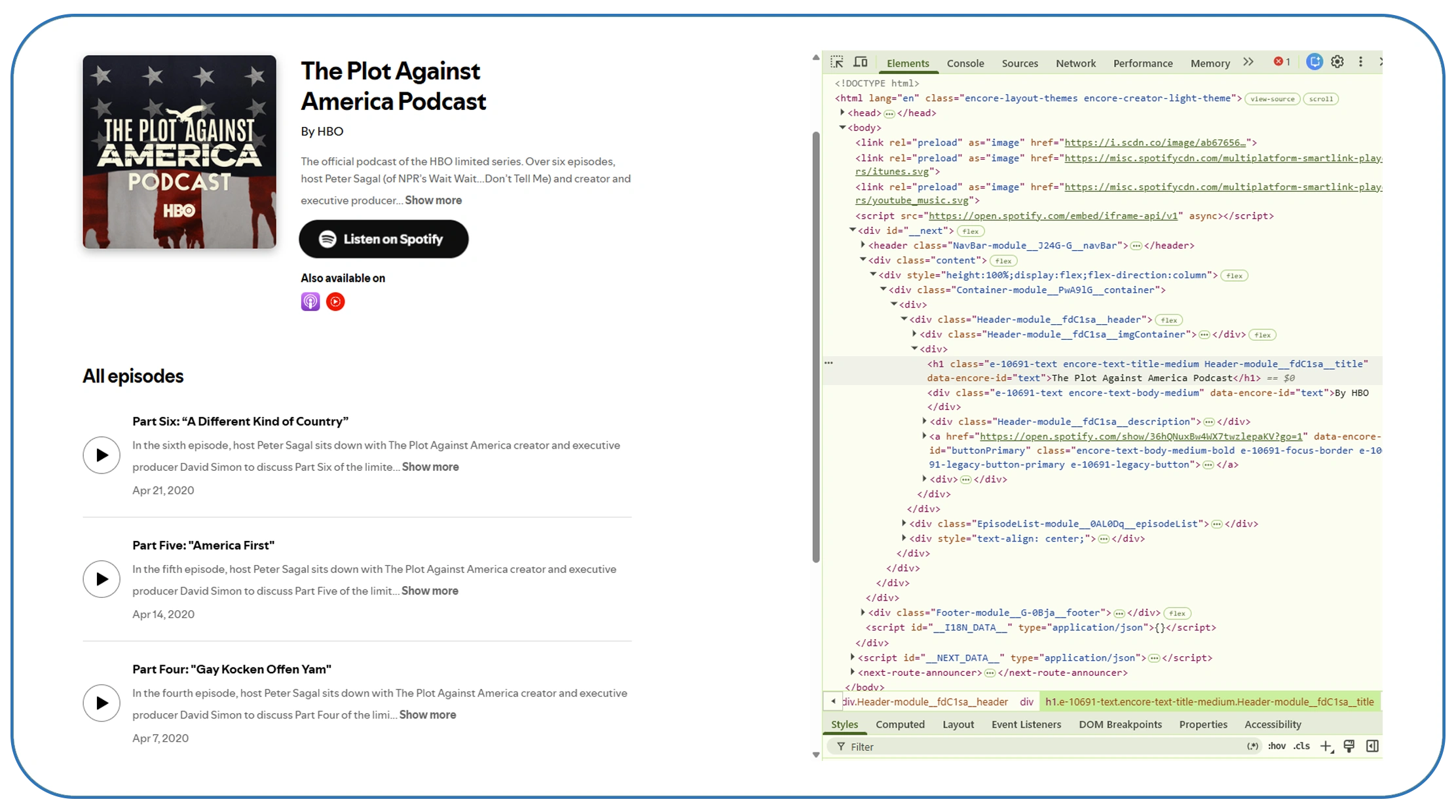Toggle the computed styles sidebar icon

1372,747
